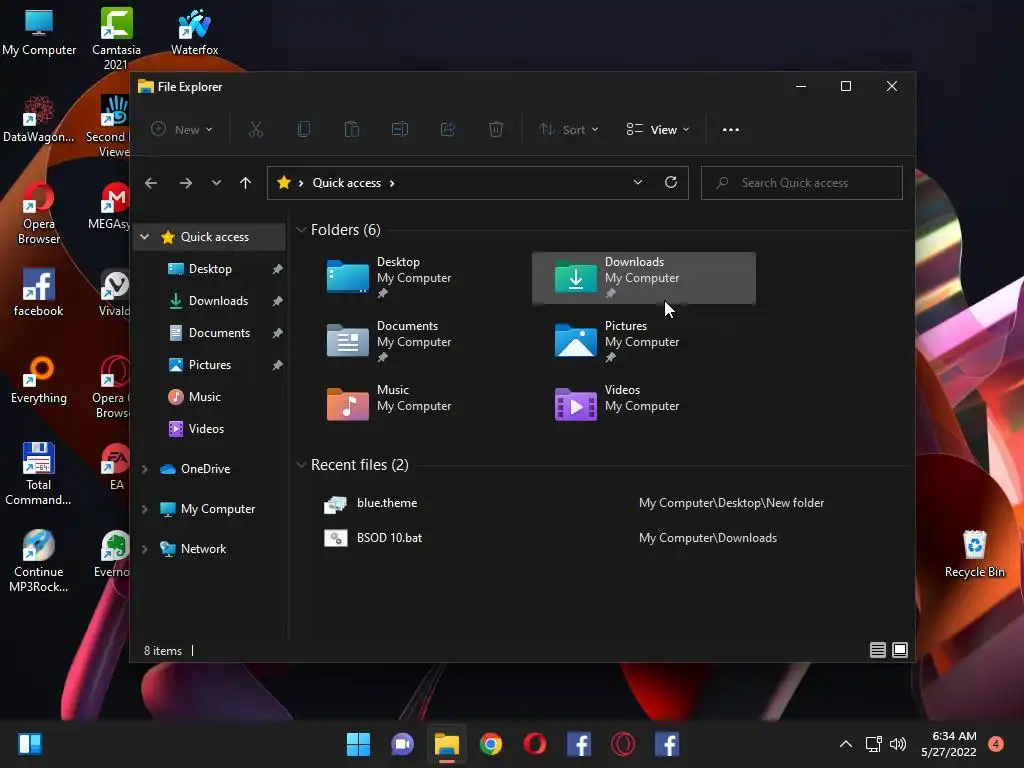
Task: Refresh the Quick access view
Action: tap(671, 182)
